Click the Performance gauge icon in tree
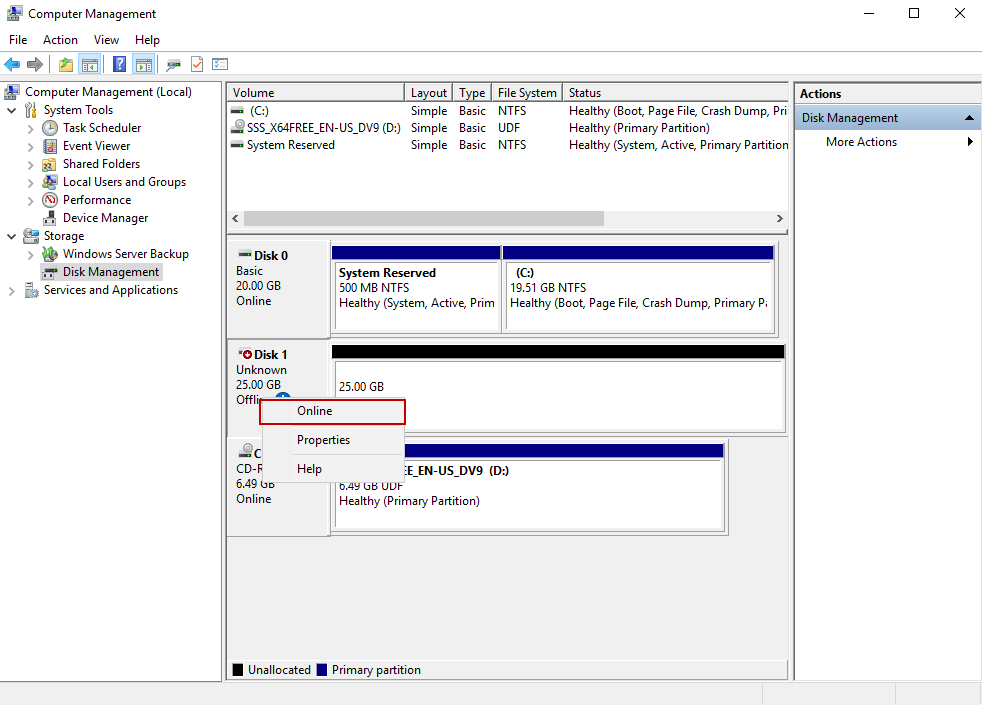The image size is (982, 705). coord(50,200)
